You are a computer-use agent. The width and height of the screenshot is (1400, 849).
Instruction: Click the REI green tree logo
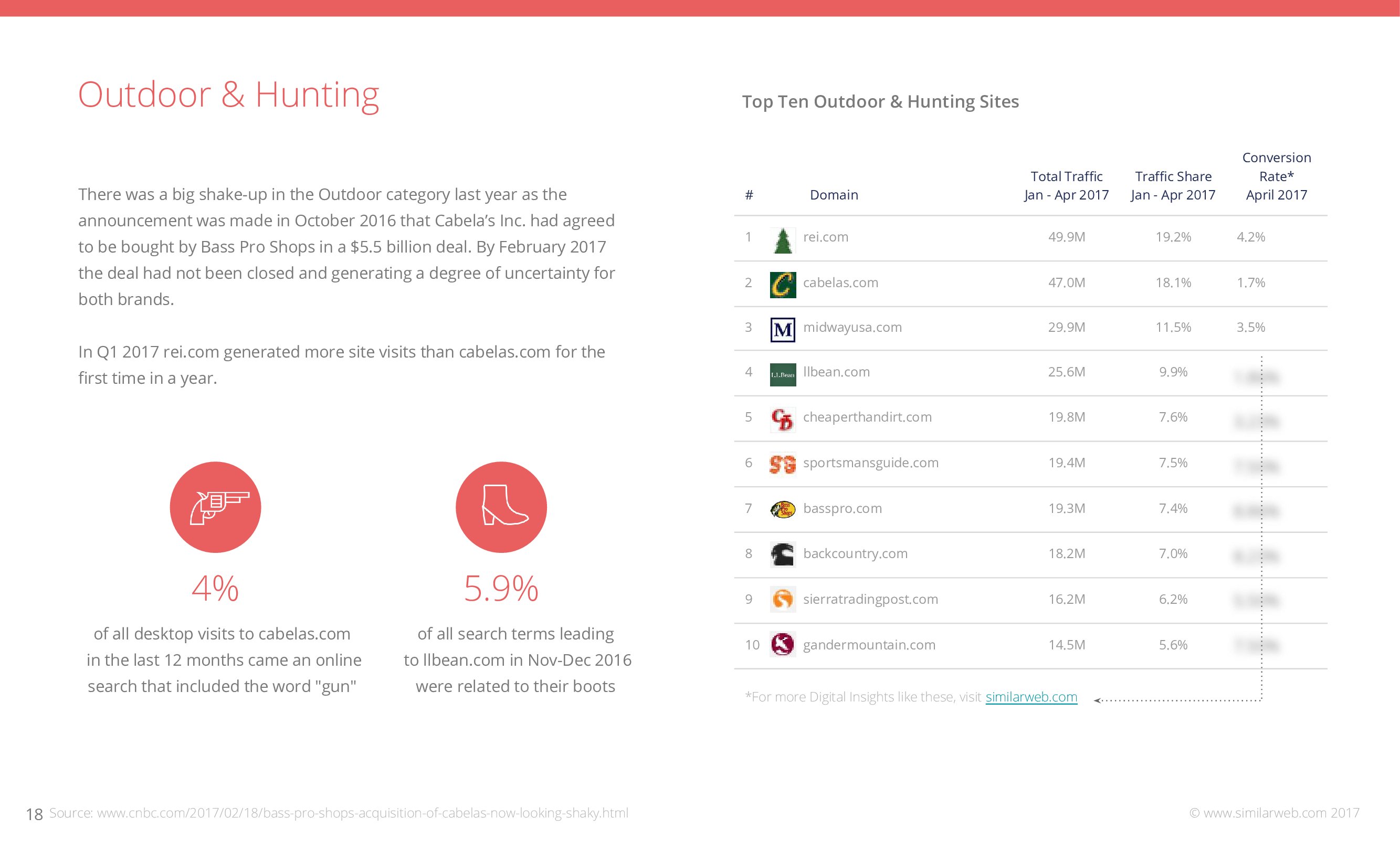[782, 240]
